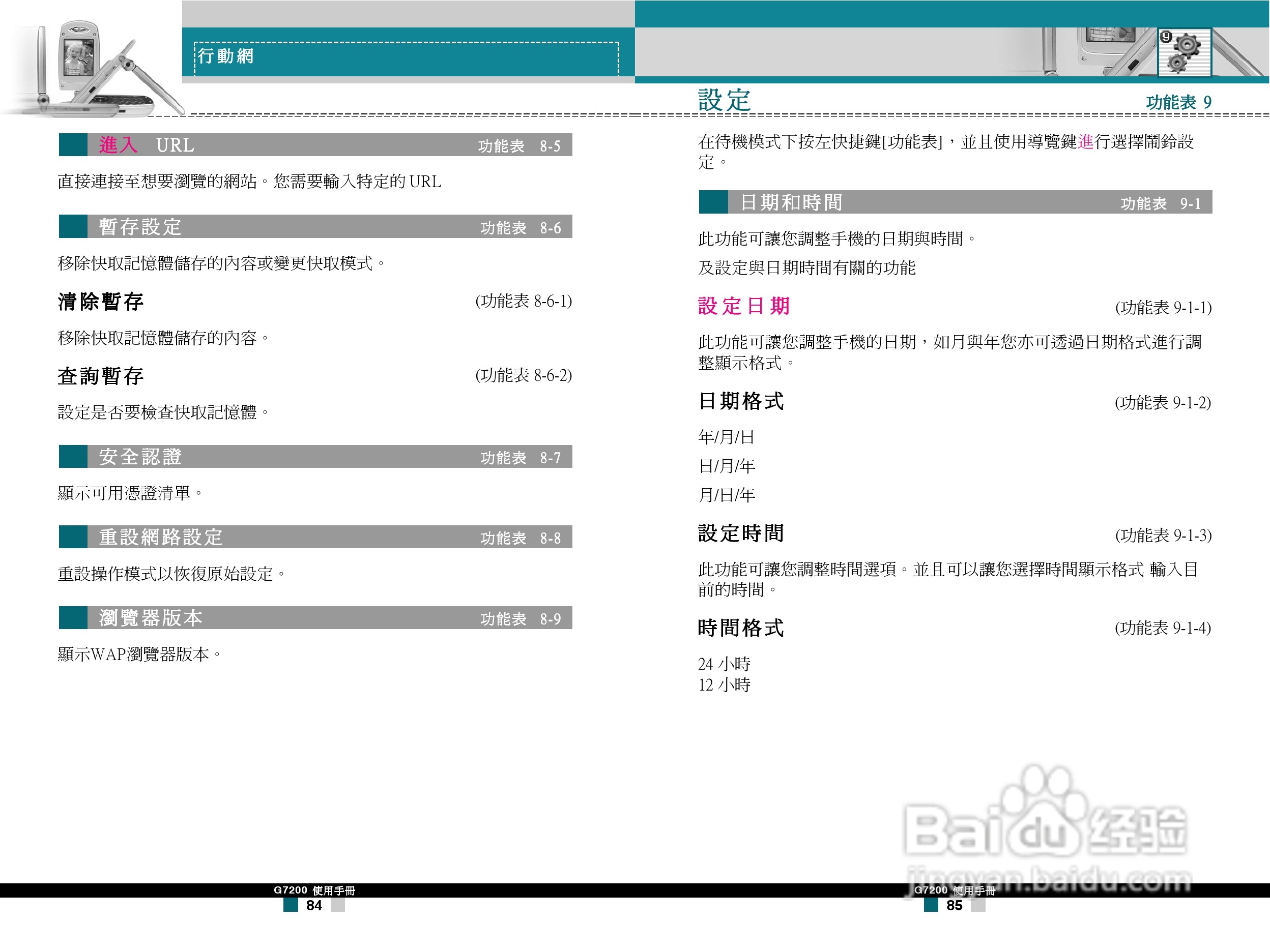Click the teal square icon beside 進入 URL
Screen dimensions: 1270x952
click(72, 146)
